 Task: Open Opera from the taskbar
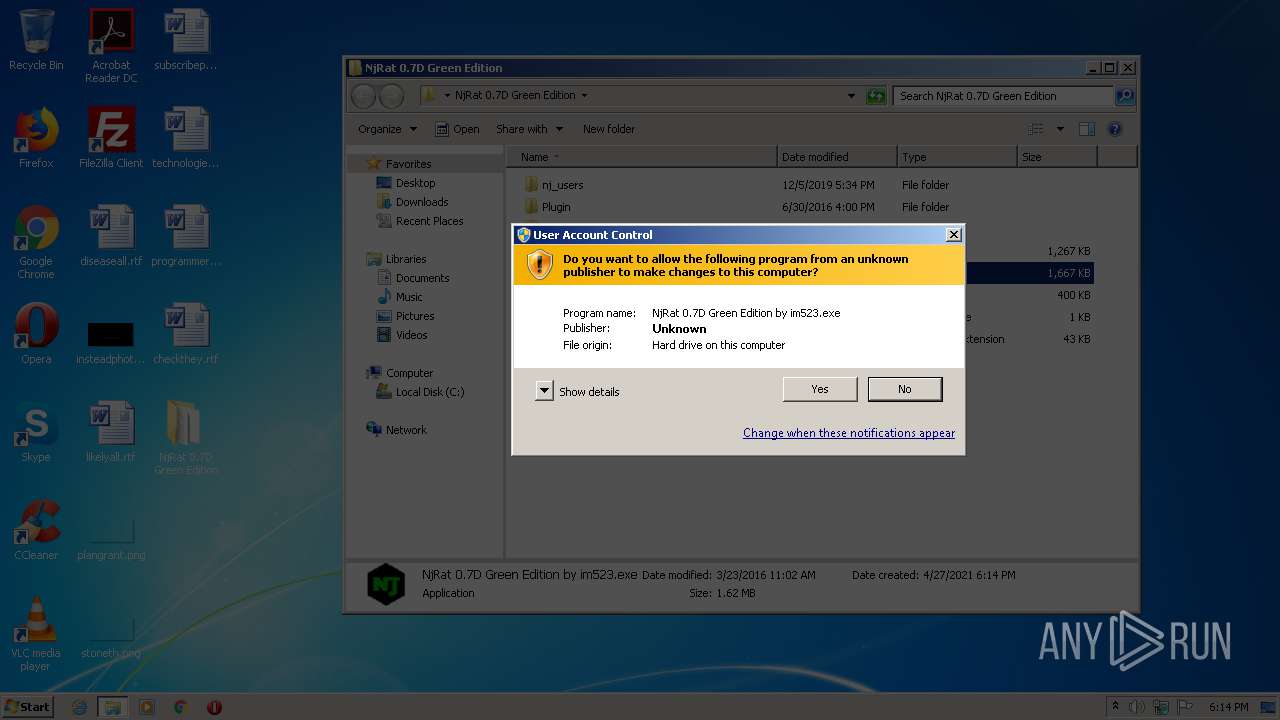point(214,707)
